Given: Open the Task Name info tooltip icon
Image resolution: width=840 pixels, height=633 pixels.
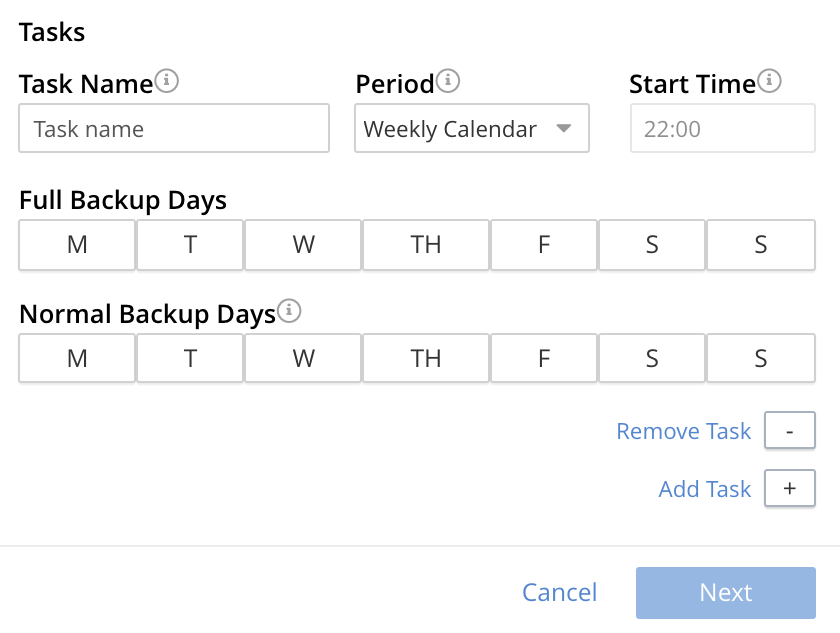Looking at the screenshot, I should pyautogui.click(x=167, y=80).
